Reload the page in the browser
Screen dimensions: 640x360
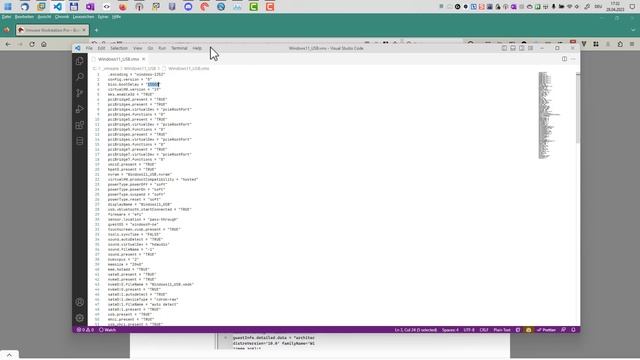click(x=32, y=44)
